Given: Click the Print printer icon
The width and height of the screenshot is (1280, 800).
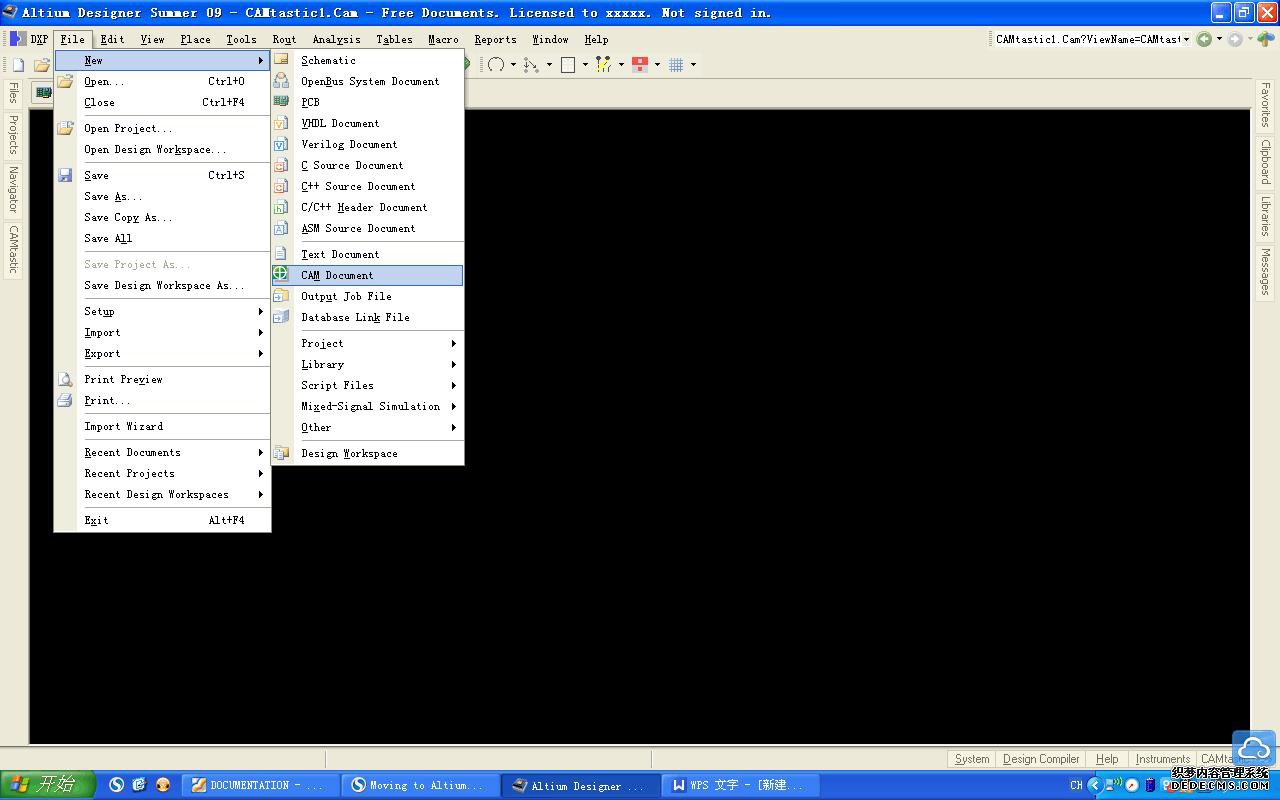Looking at the screenshot, I should tap(65, 400).
